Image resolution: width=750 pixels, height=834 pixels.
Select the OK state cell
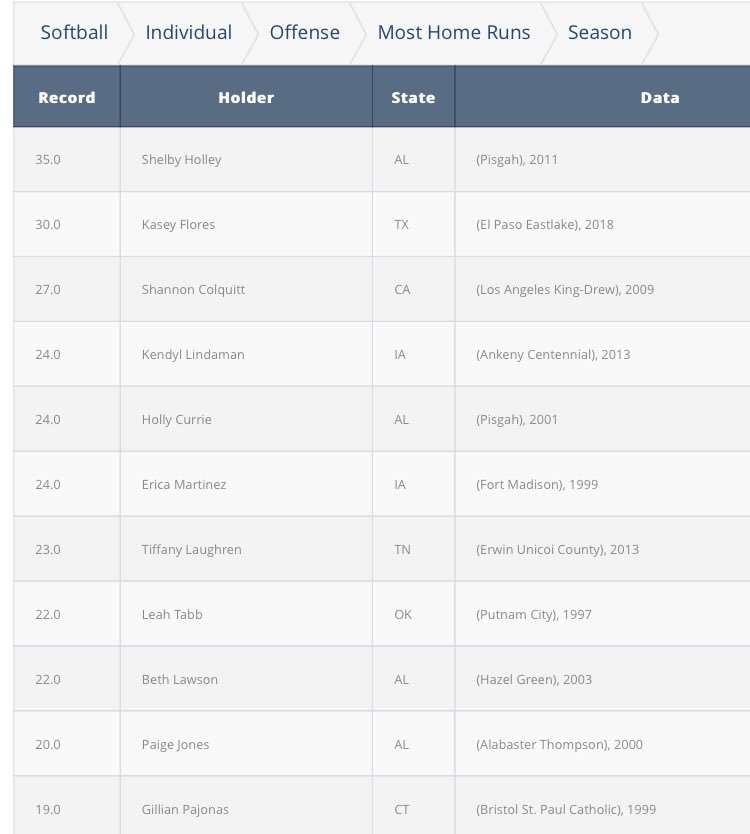[x=413, y=614]
